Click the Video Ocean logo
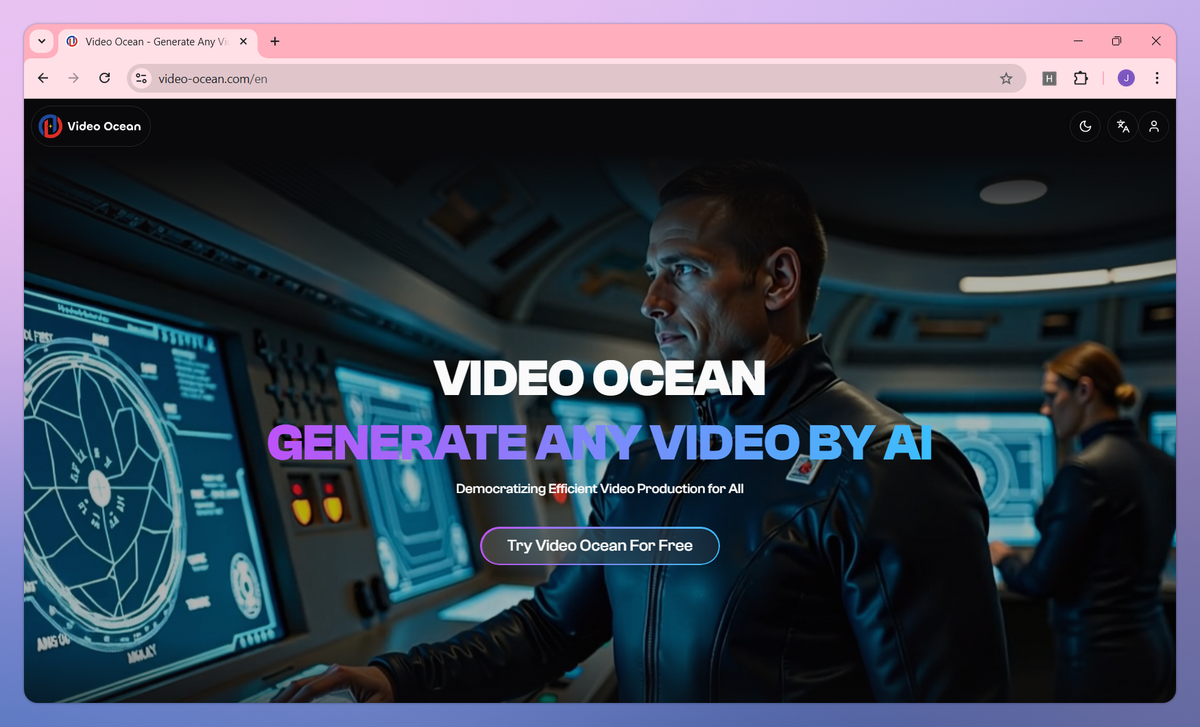Image resolution: width=1200 pixels, height=727 pixels. [x=91, y=126]
